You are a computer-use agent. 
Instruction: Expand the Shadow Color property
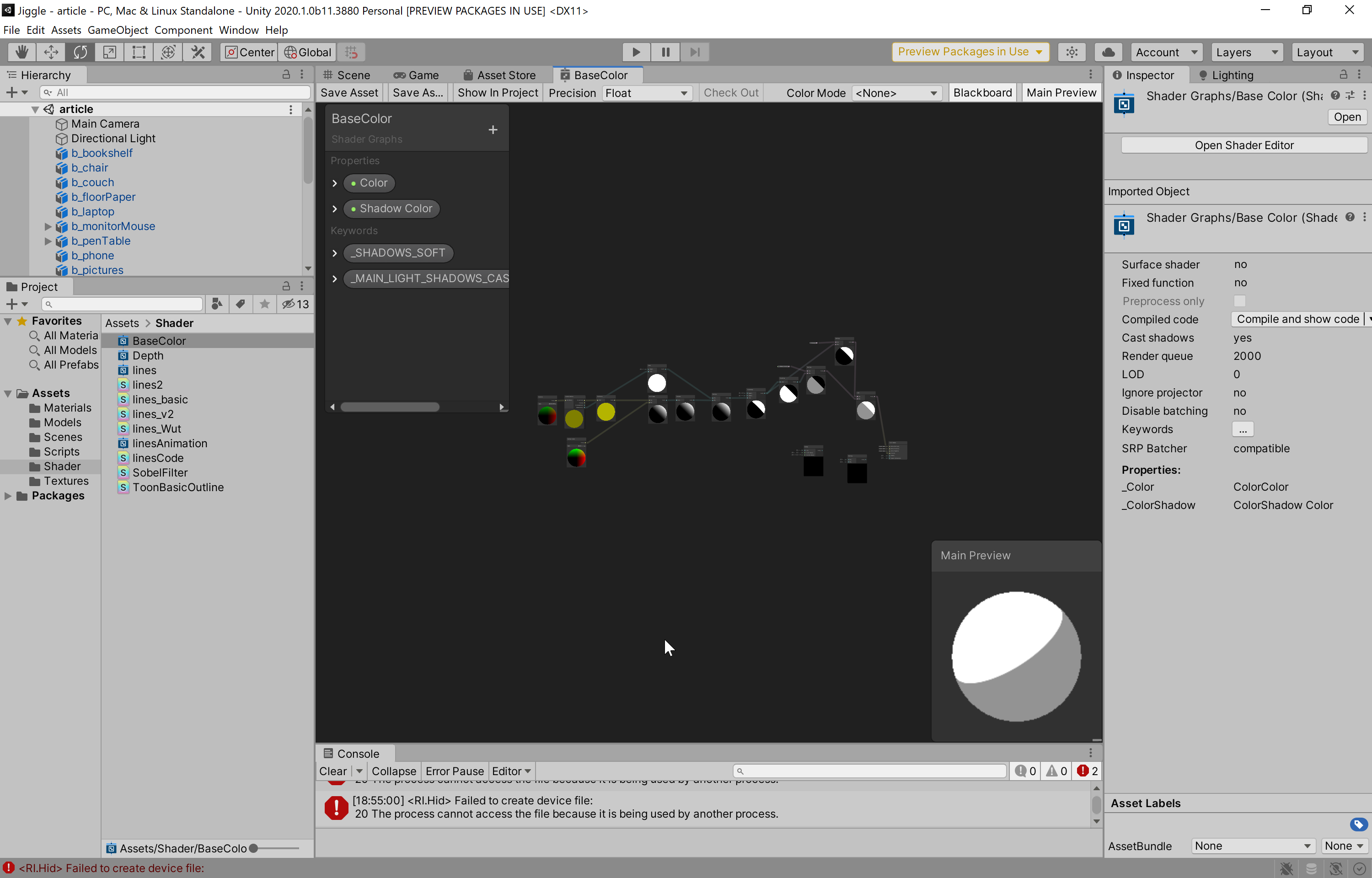pos(335,209)
